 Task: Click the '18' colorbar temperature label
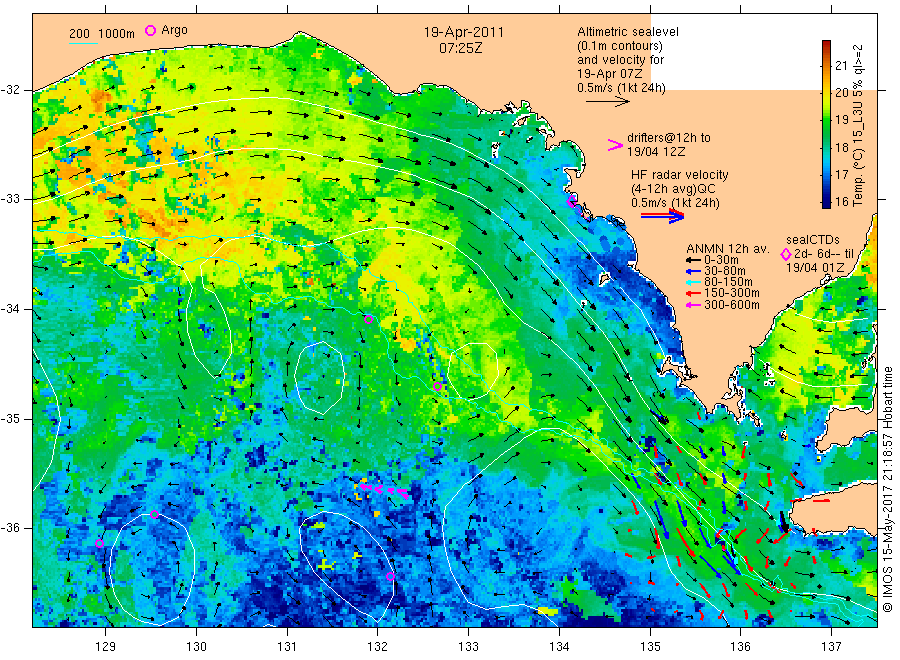point(841,147)
